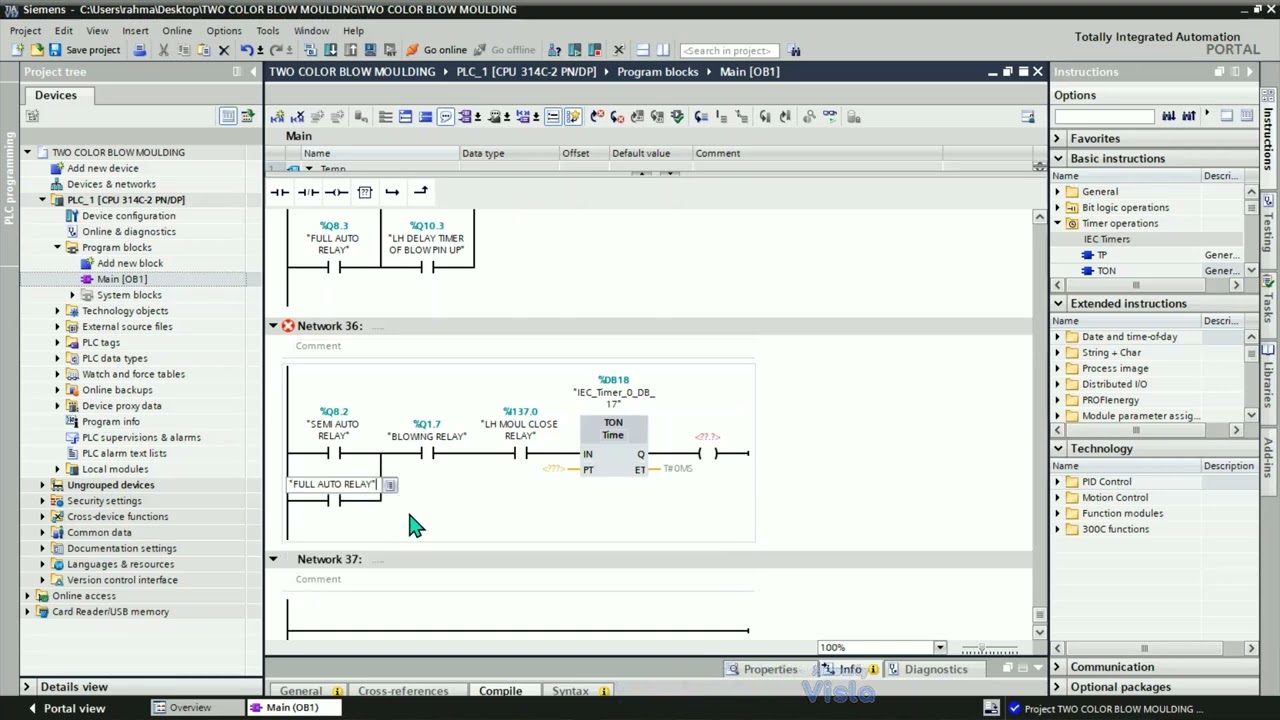Screen dimensions: 1280x720
Task: Click the editor vertical scrollbar down arrow
Action: pyautogui.click(x=1040, y=632)
